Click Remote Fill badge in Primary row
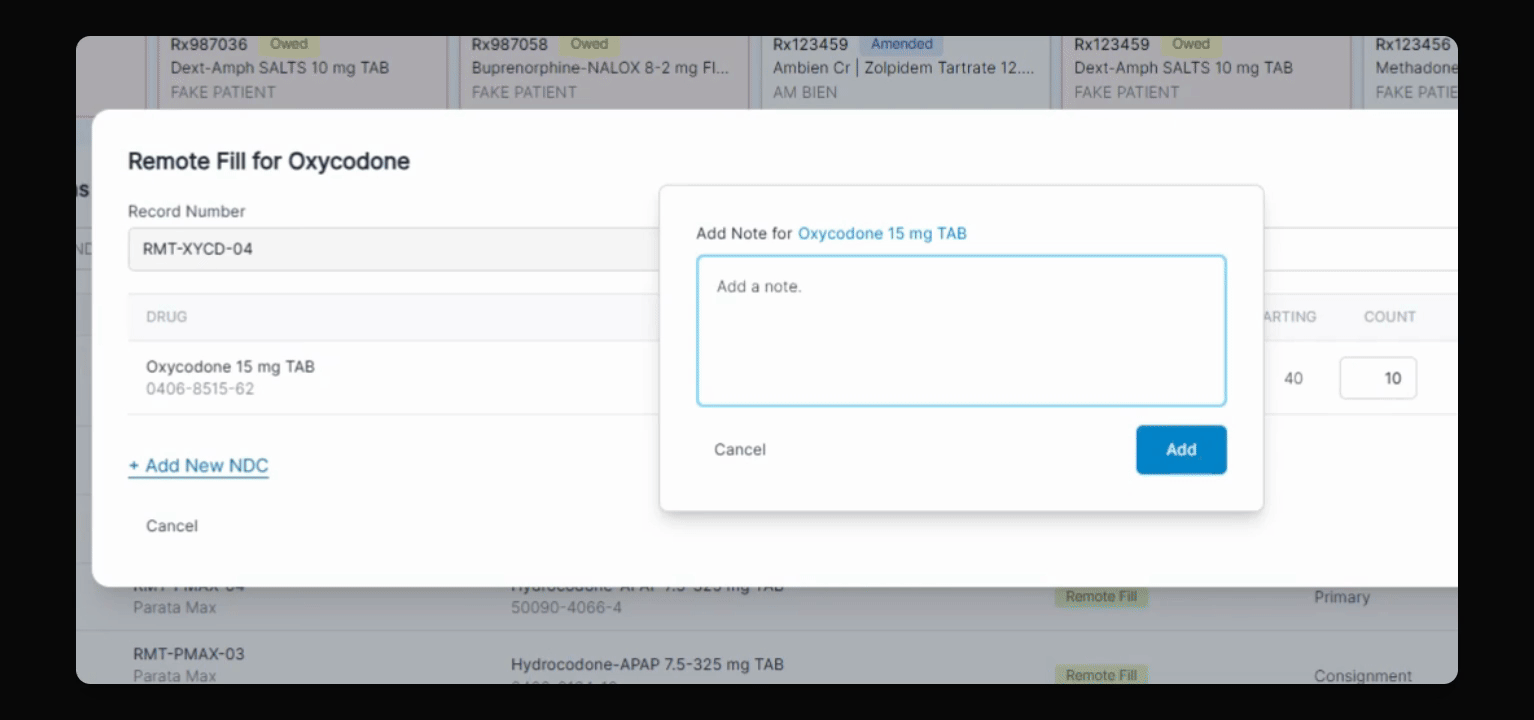 pos(1101,597)
